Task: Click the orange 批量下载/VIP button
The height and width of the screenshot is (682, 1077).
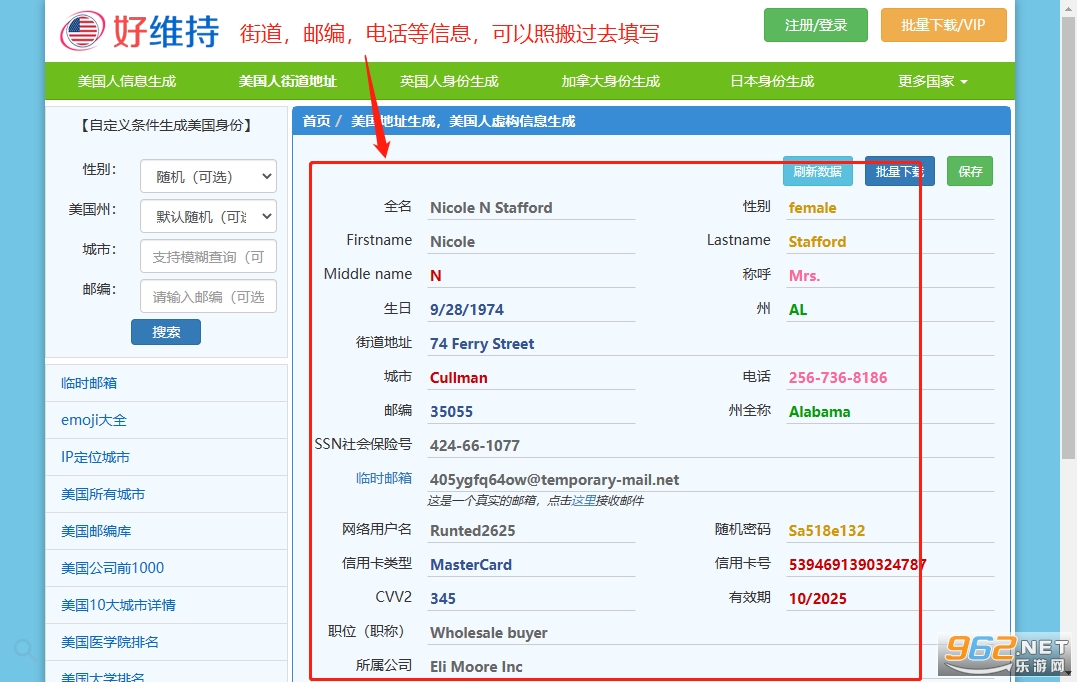Action: click(x=944, y=25)
